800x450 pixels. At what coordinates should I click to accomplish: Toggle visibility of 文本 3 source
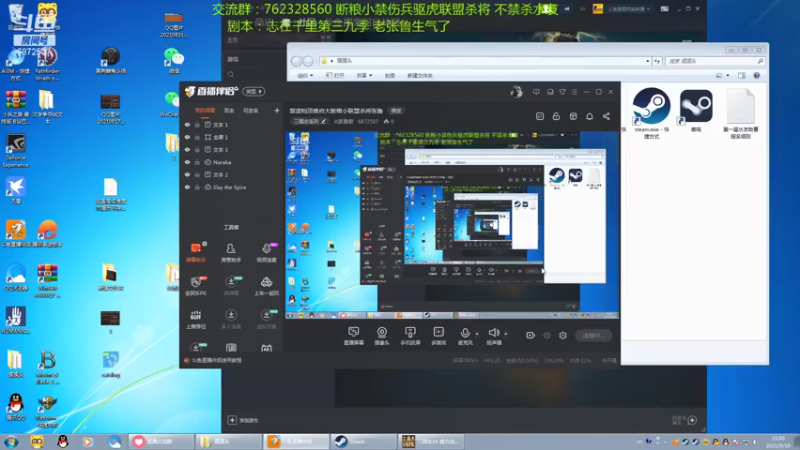[187, 149]
